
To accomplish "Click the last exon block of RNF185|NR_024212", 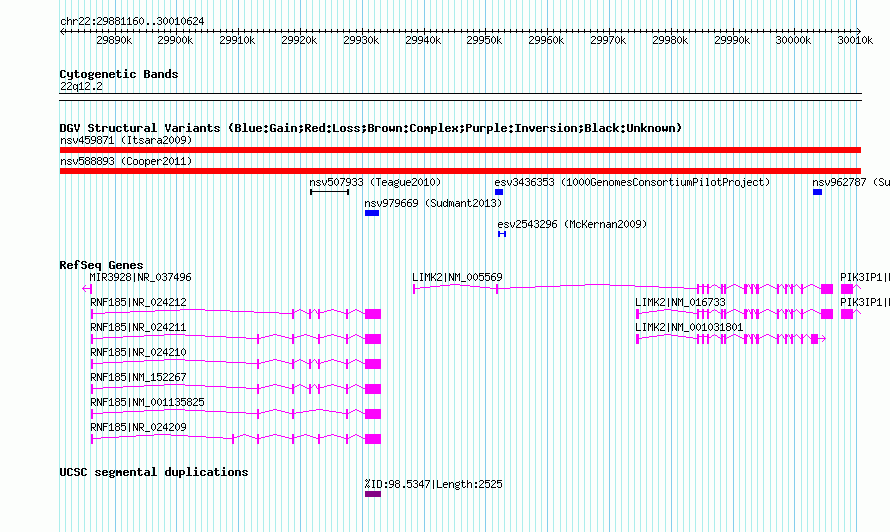I will (x=373, y=314).
